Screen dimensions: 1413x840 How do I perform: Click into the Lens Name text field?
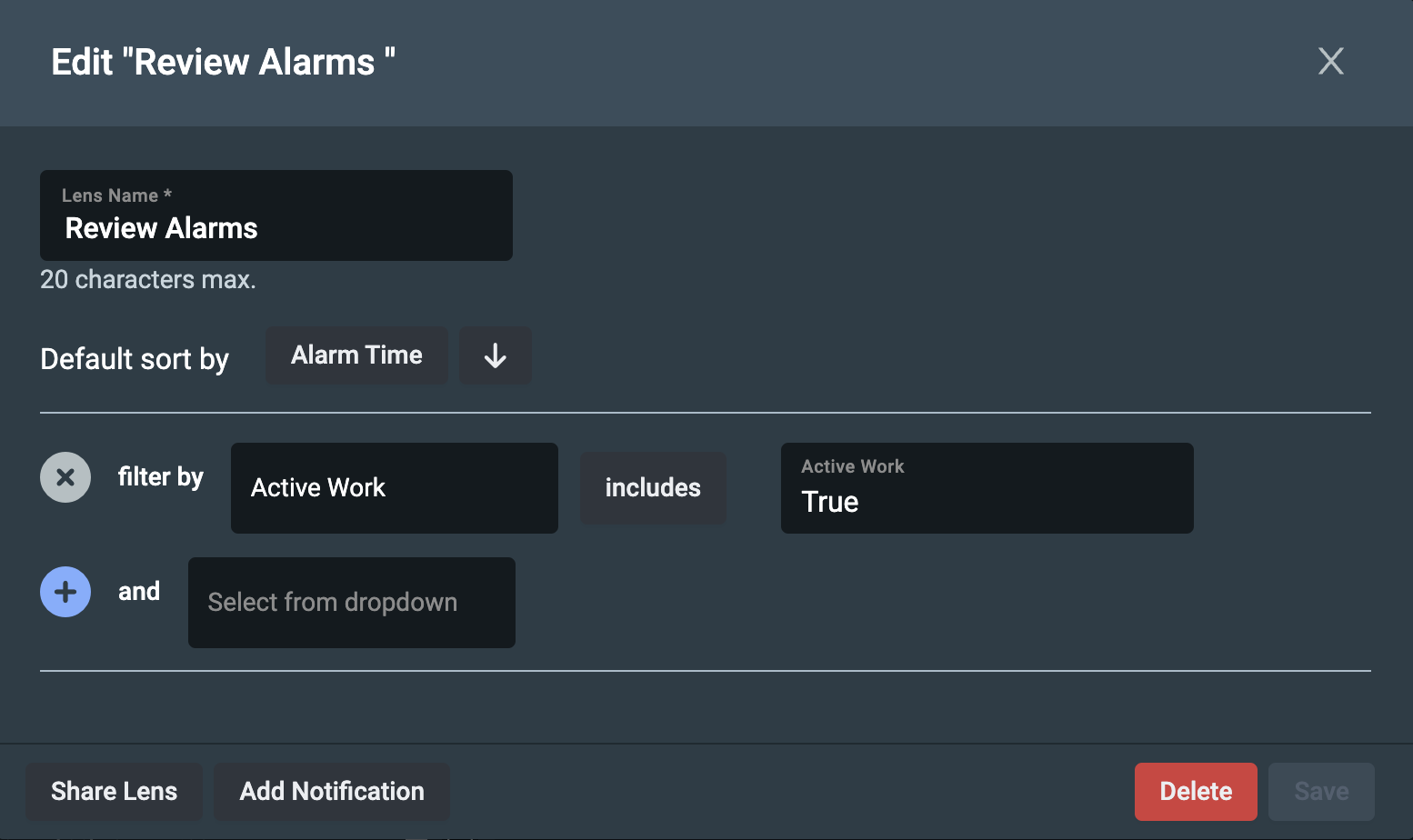(x=276, y=227)
